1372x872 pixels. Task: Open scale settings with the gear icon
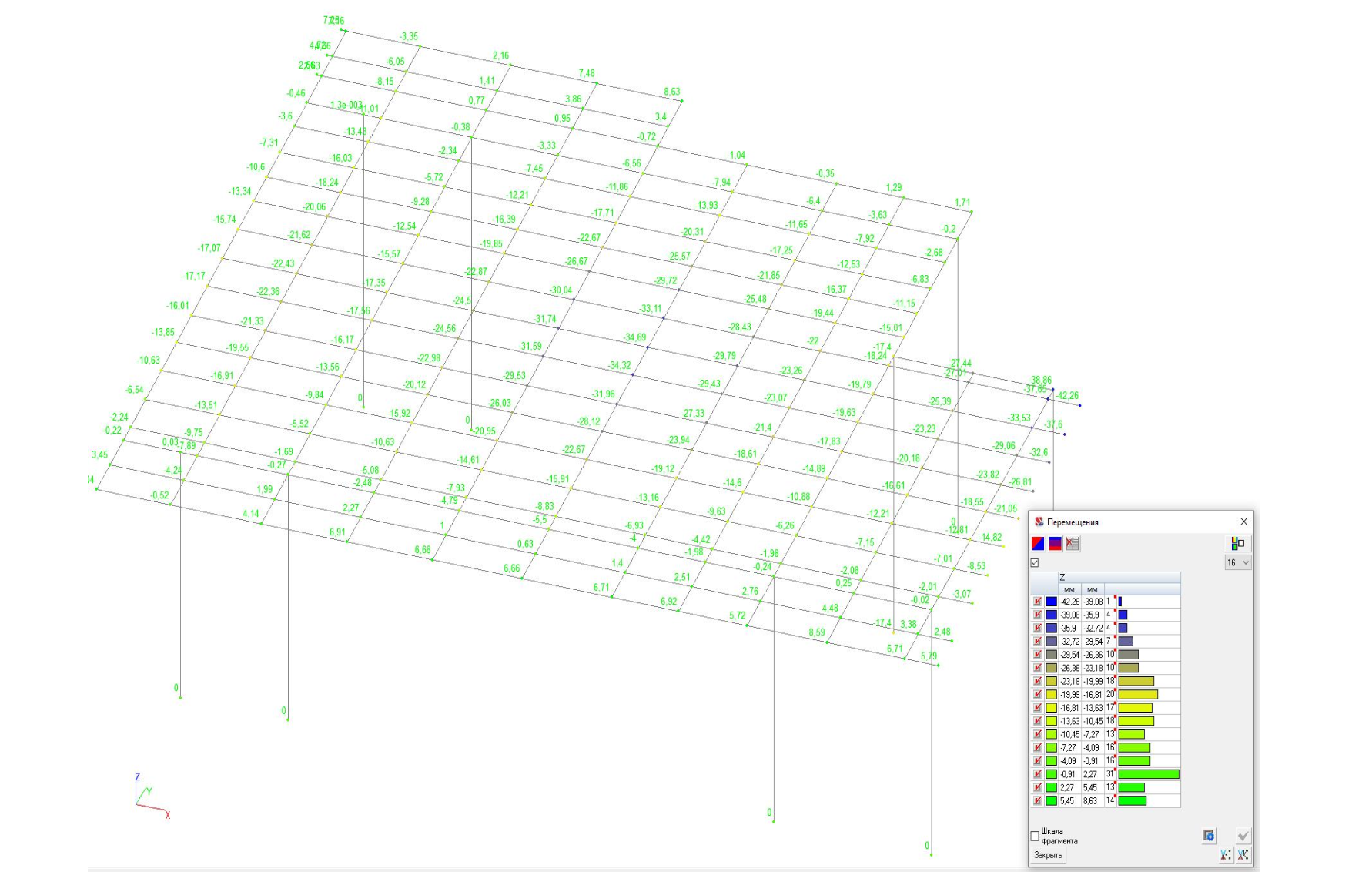(x=1209, y=836)
